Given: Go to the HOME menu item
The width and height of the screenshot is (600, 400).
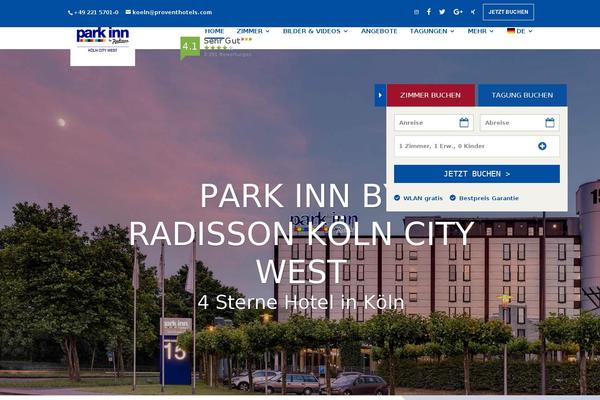Looking at the screenshot, I should [x=214, y=31].
